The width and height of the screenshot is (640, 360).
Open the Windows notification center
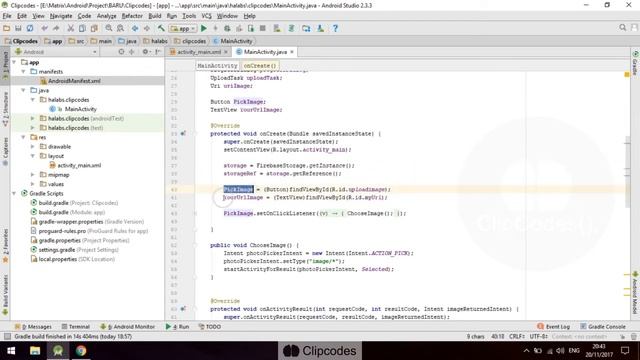click(x=625, y=351)
